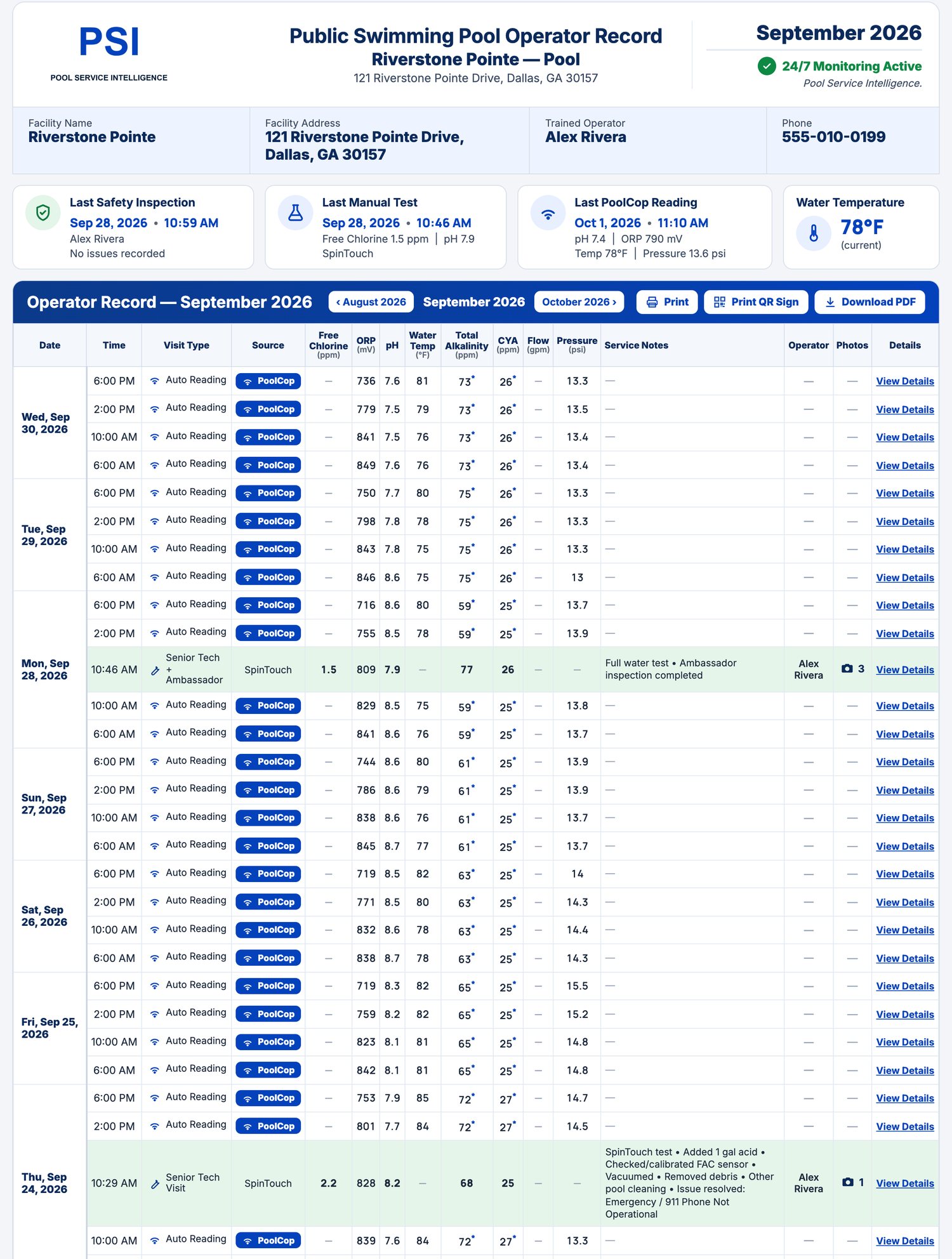
Task: Click the green check icon beside 24/7 Monitoring Active
Action: (x=767, y=66)
